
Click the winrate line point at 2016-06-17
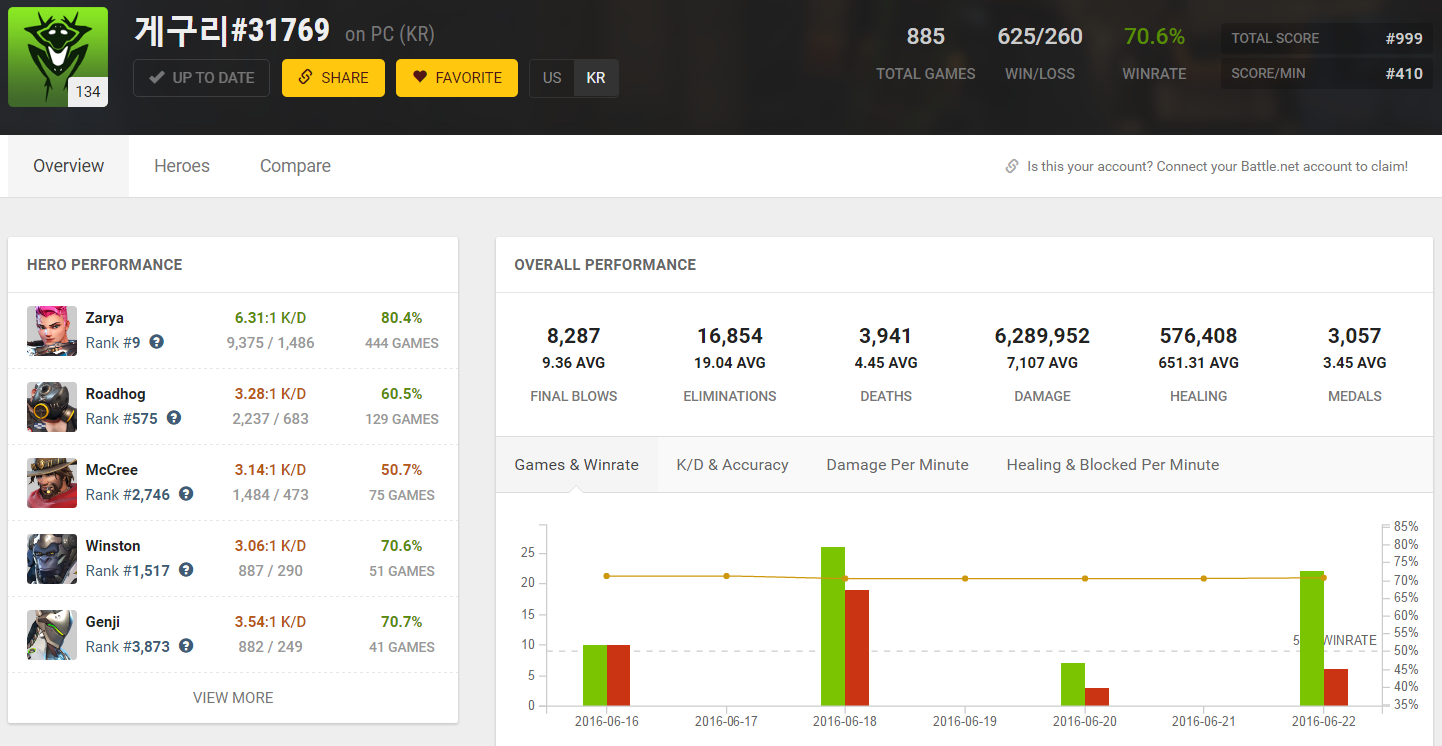point(726,576)
